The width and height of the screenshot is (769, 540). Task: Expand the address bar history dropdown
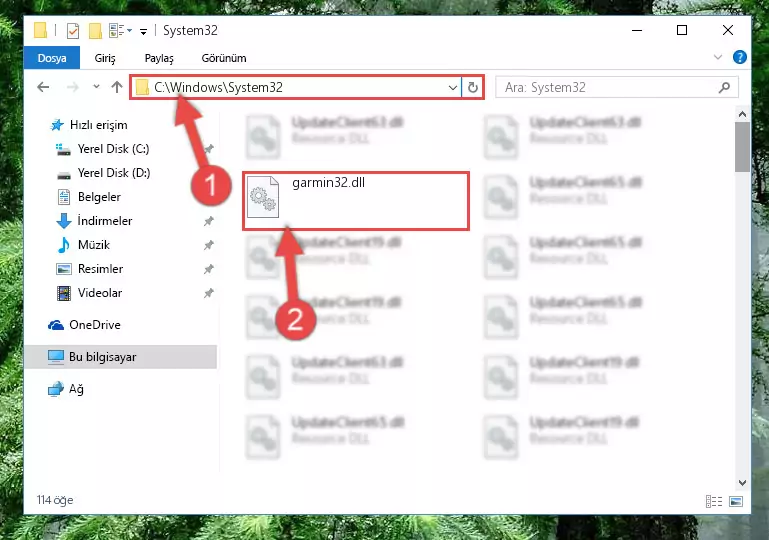tap(453, 88)
